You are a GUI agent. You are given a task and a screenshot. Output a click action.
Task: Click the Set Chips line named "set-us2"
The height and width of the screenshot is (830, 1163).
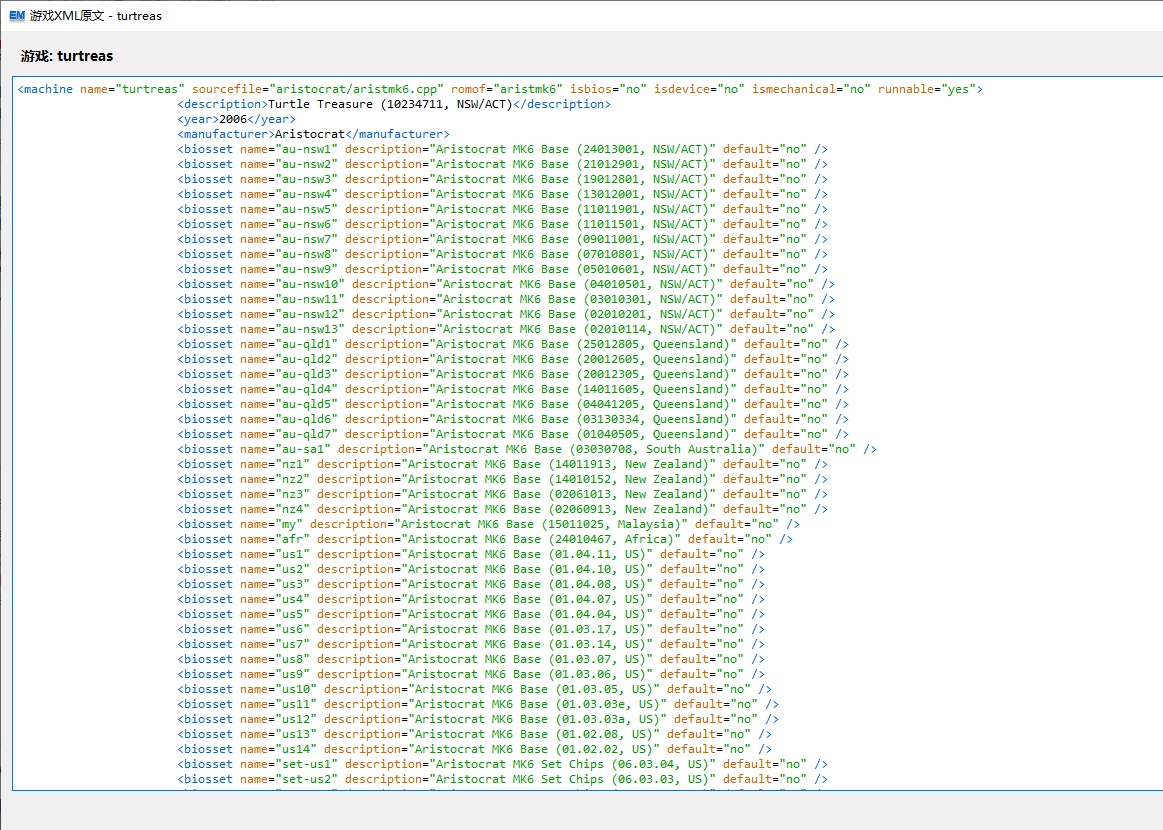503,779
